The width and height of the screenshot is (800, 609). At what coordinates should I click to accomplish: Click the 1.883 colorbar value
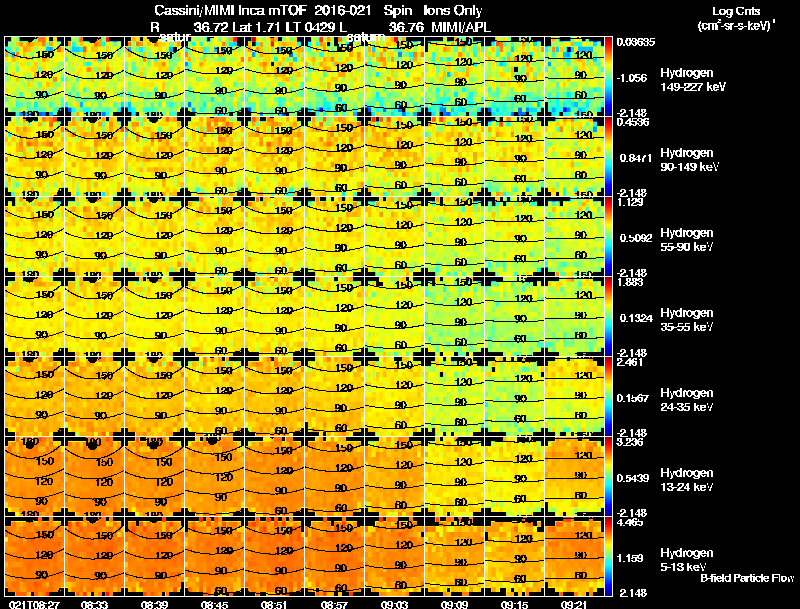[x=630, y=282]
